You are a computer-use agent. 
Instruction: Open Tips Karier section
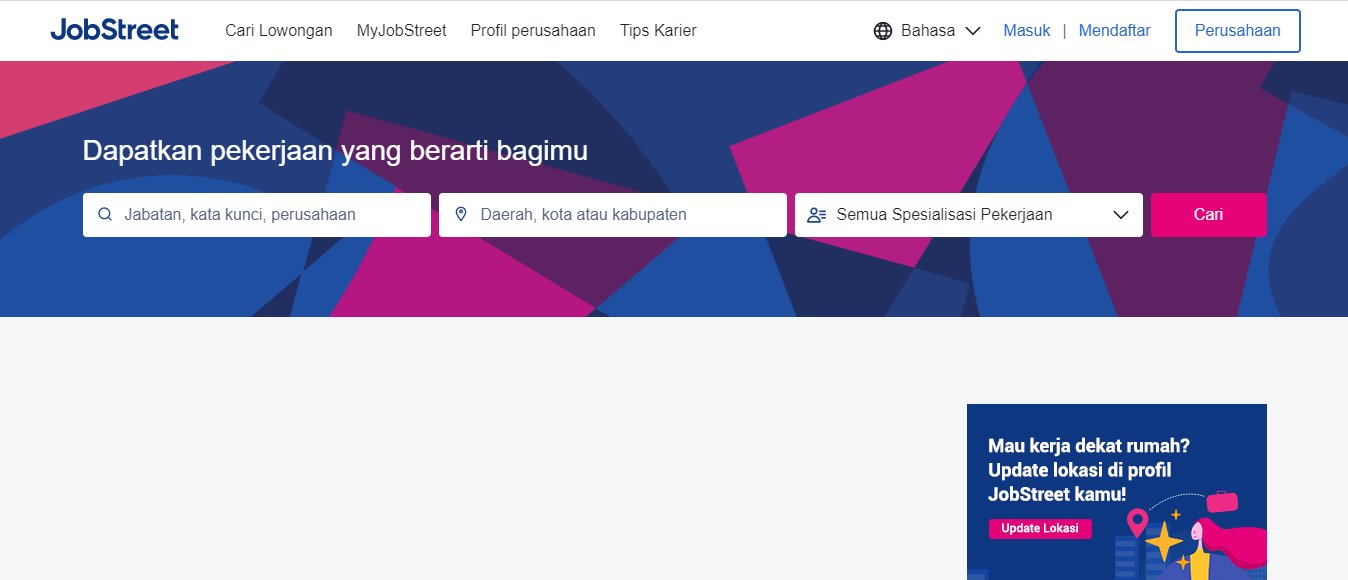658,30
